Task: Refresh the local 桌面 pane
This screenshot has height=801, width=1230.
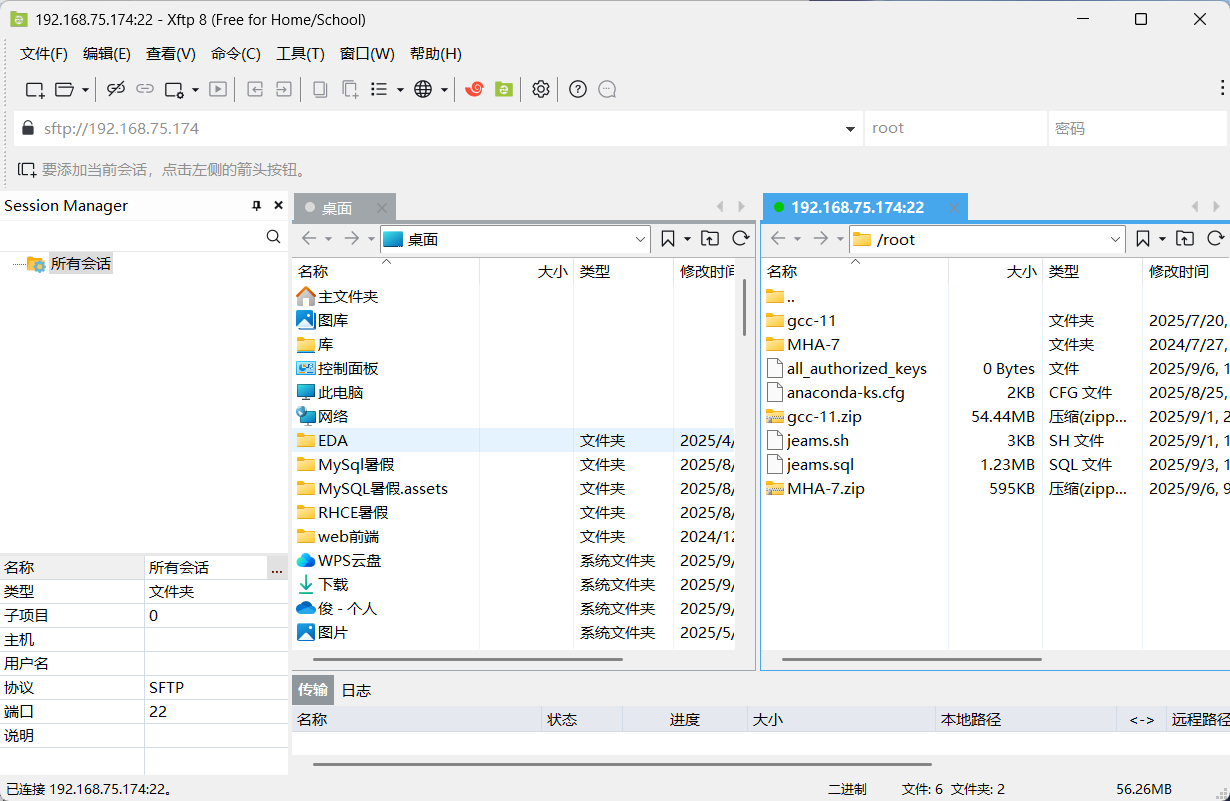Action: coord(740,239)
